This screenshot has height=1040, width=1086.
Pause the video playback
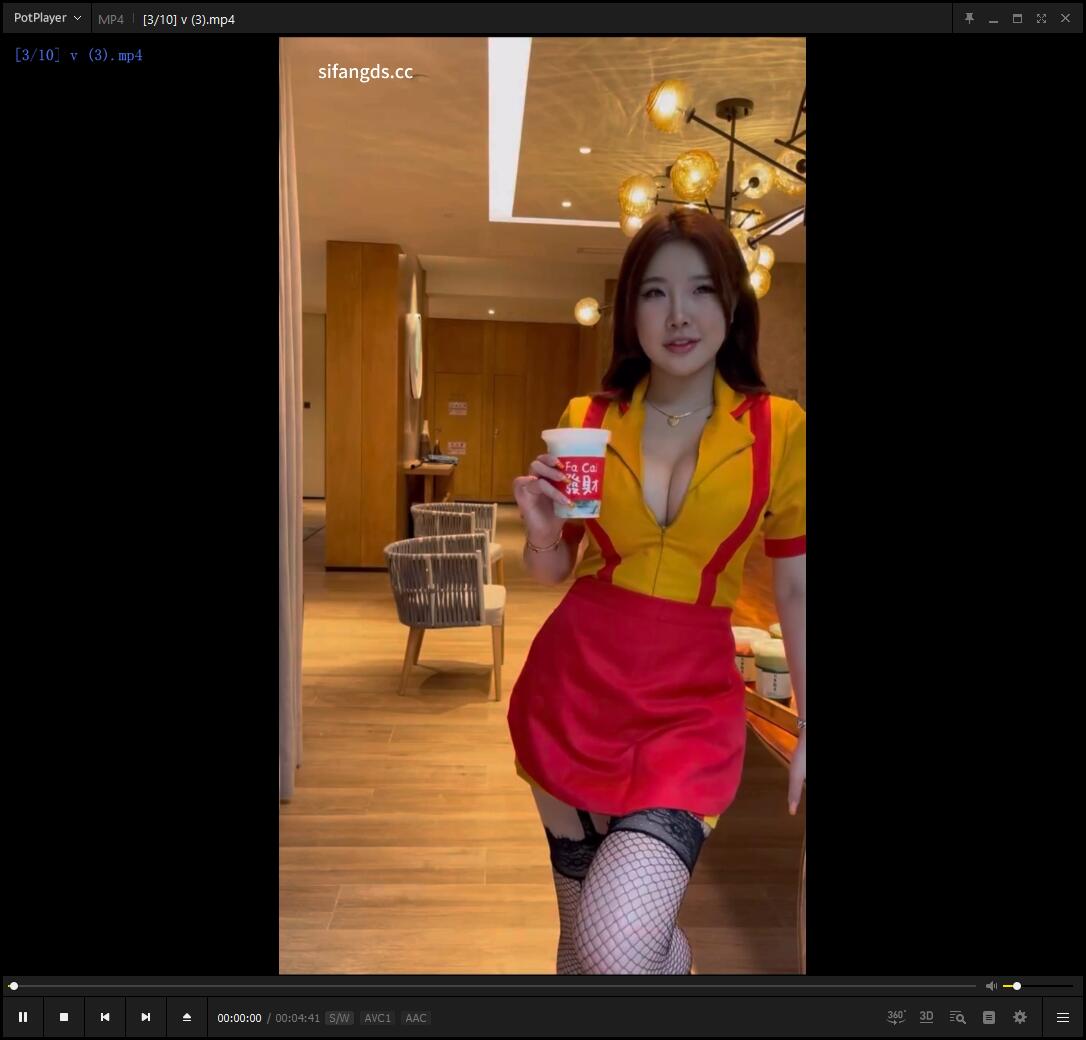coord(23,1017)
